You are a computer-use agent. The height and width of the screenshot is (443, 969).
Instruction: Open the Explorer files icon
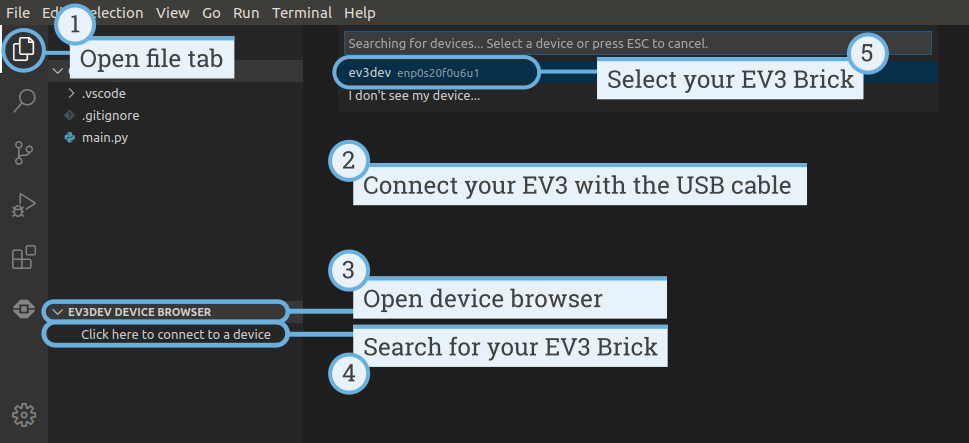[x=23, y=51]
